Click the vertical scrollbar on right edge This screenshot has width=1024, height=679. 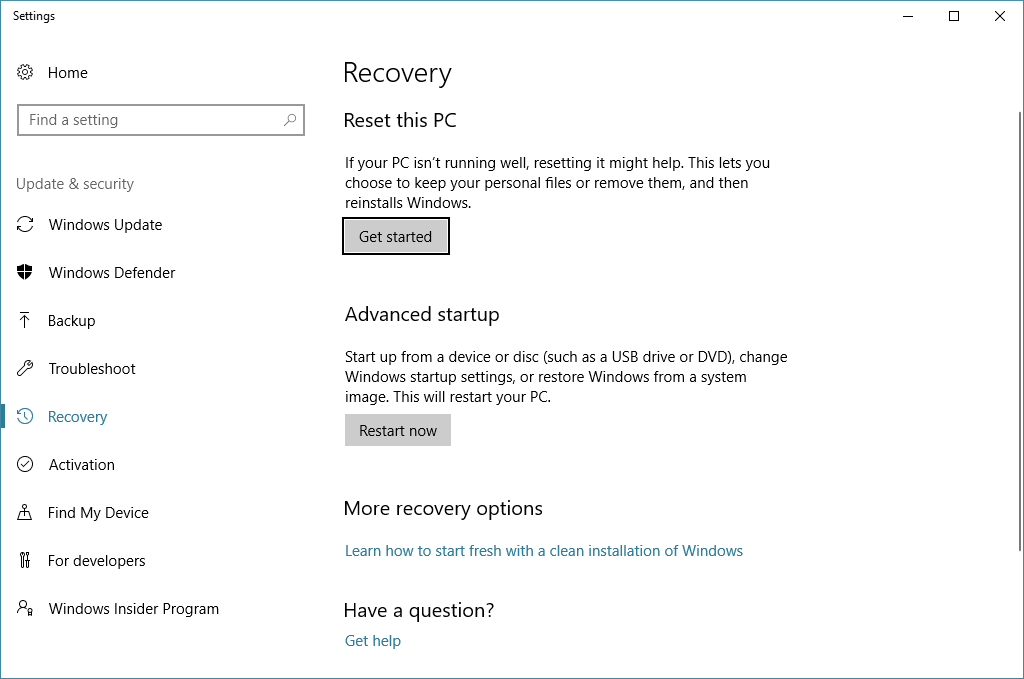click(x=1020, y=332)
